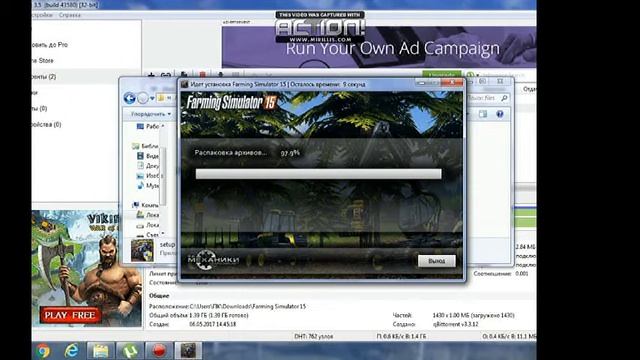
Task: Switch to the installer taskbar icon
Action: tap(188, 351)
